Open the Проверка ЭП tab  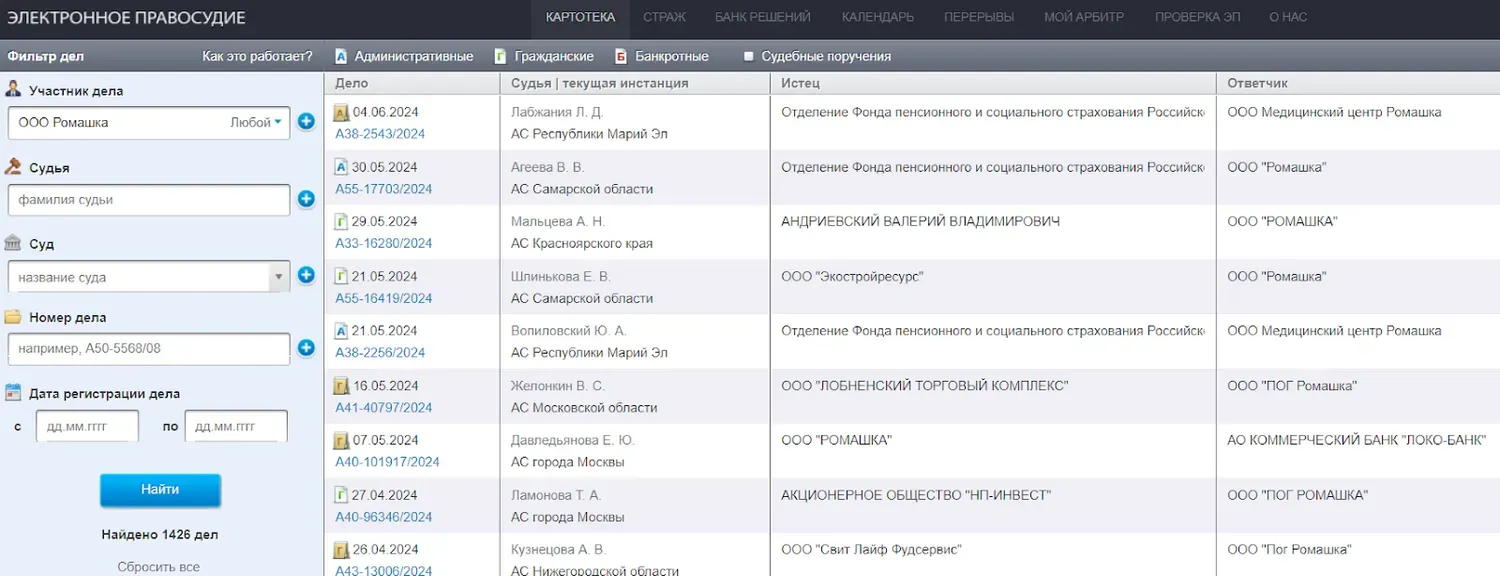click(1197, 17)
